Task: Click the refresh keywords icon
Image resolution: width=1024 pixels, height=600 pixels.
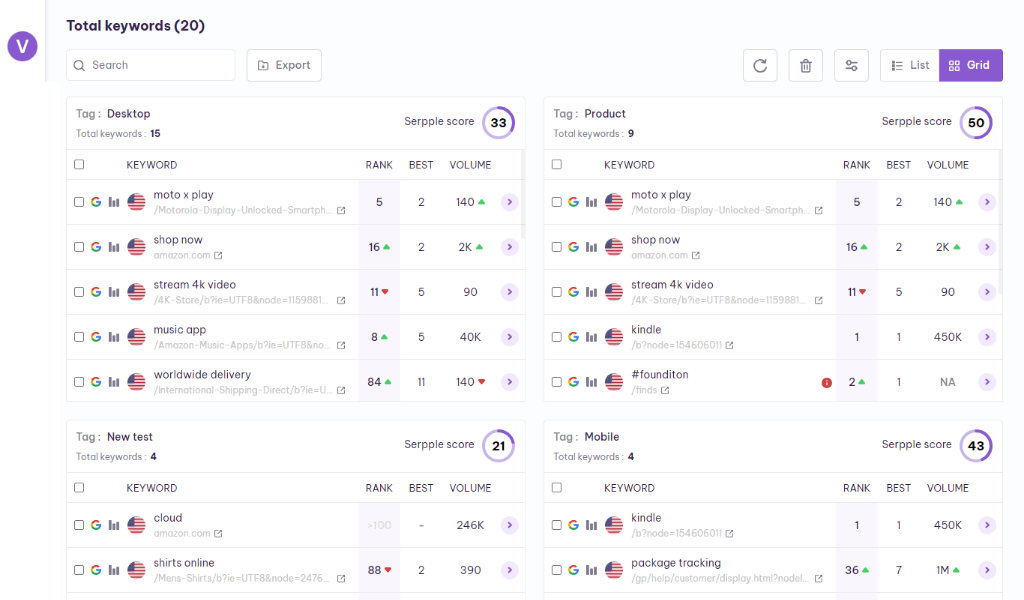Action: 760,65
